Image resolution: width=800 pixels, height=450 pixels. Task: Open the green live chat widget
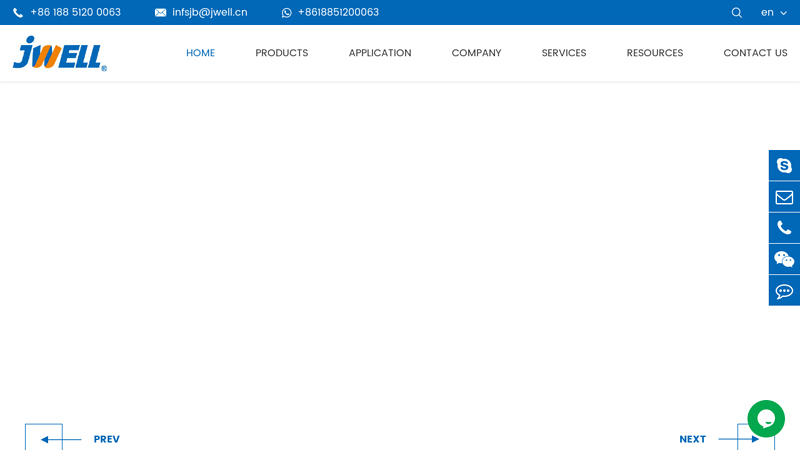tap(766, 419)
